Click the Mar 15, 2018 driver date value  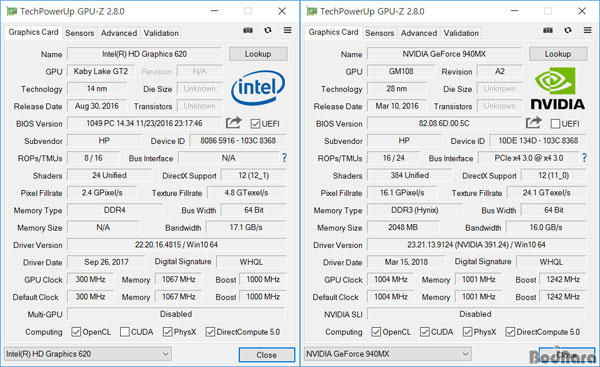click(406, 262)
